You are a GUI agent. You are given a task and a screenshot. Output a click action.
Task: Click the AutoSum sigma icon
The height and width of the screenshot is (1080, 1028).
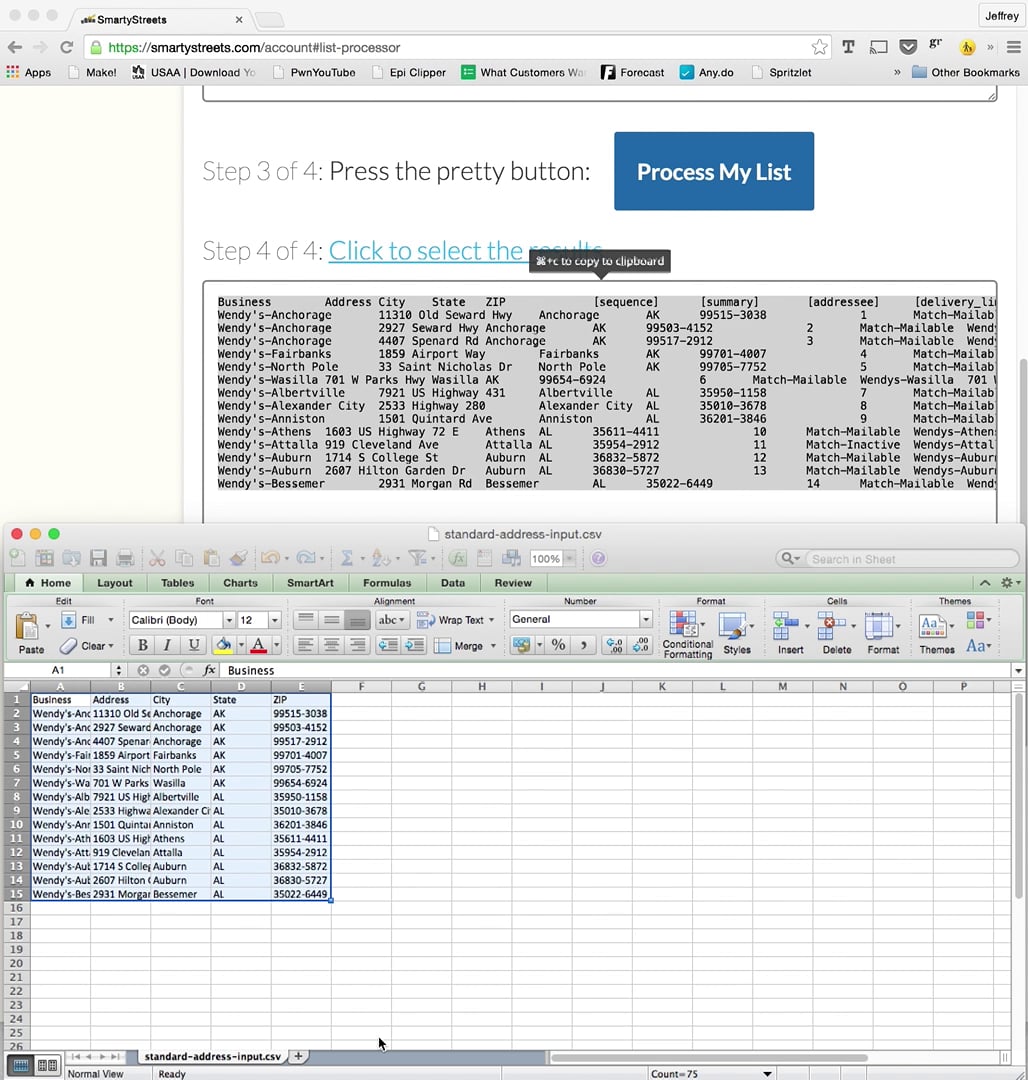click(x=347, y=558)
